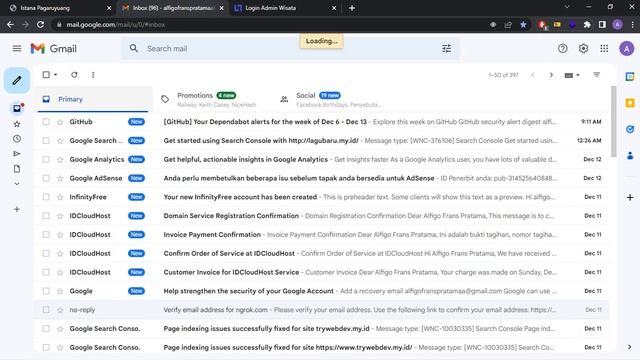The image size is (640, 360).
Task: Open a new browser tab
Action: click(x=352, y=8)
